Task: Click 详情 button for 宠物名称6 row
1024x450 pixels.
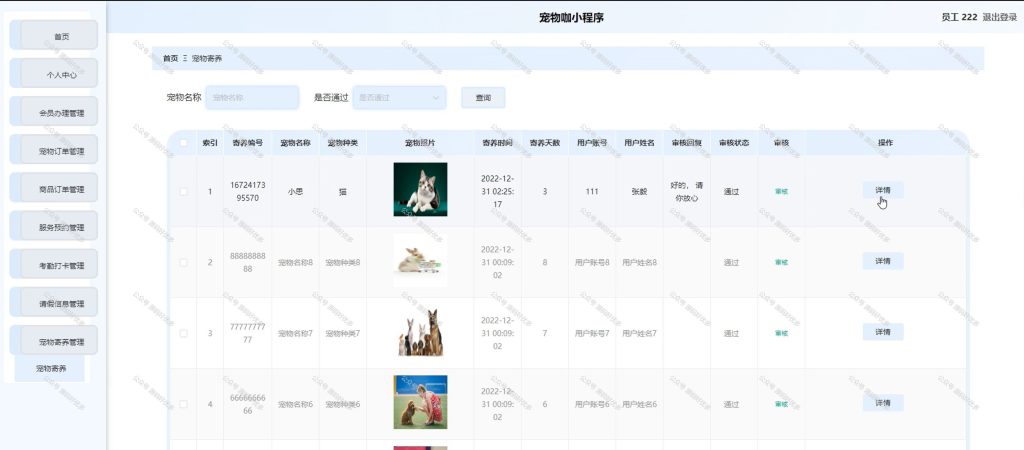Action: [x=883, y=403]
